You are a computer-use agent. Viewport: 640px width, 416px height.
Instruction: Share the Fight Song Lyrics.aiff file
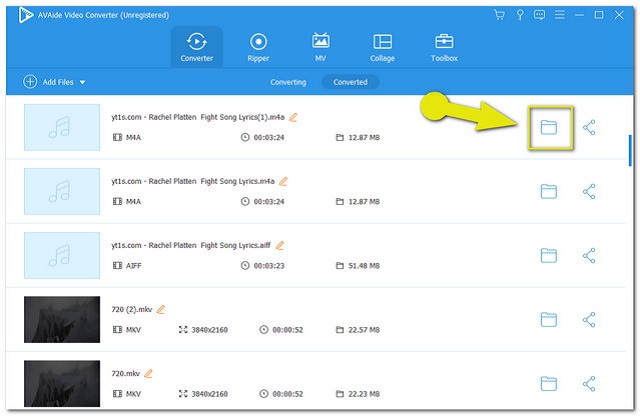click(589, 256)
